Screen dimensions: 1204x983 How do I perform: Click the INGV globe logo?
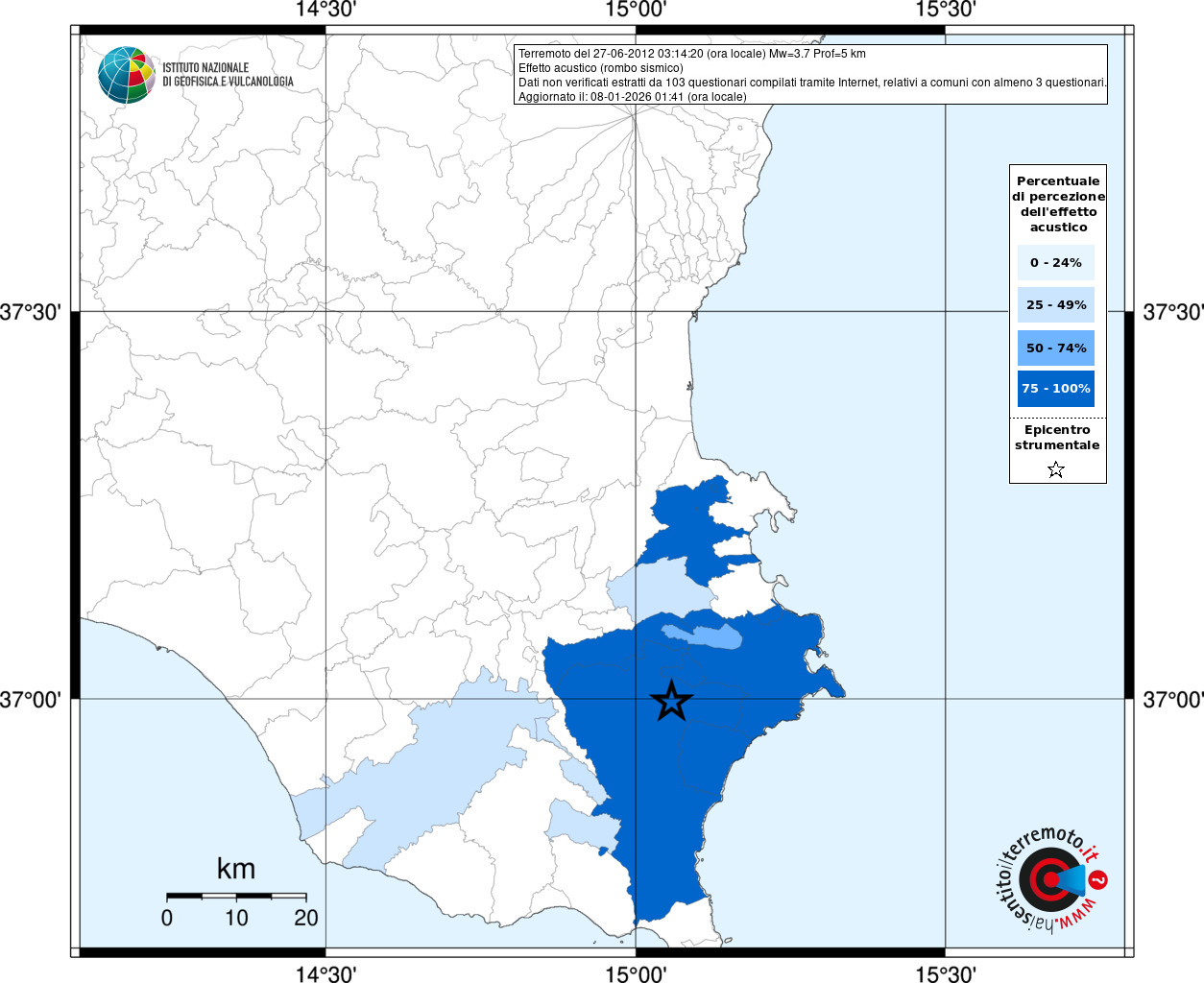(127, 75)
